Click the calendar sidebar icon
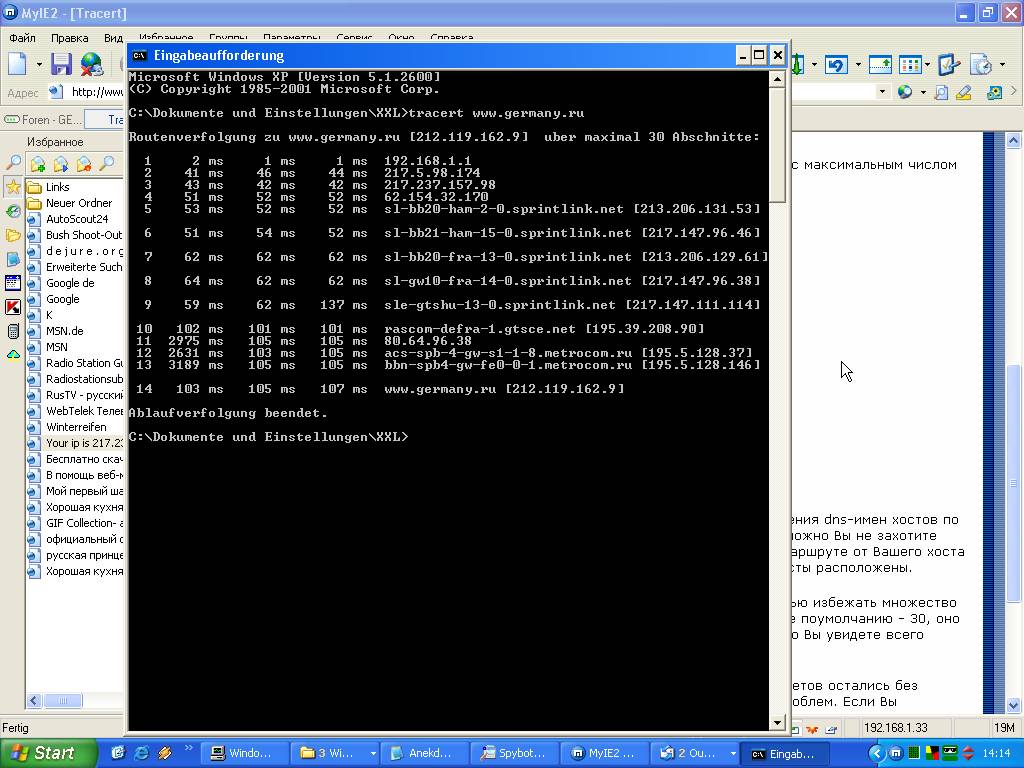Viewport: 1024px width, 768px height. [13, 283]
